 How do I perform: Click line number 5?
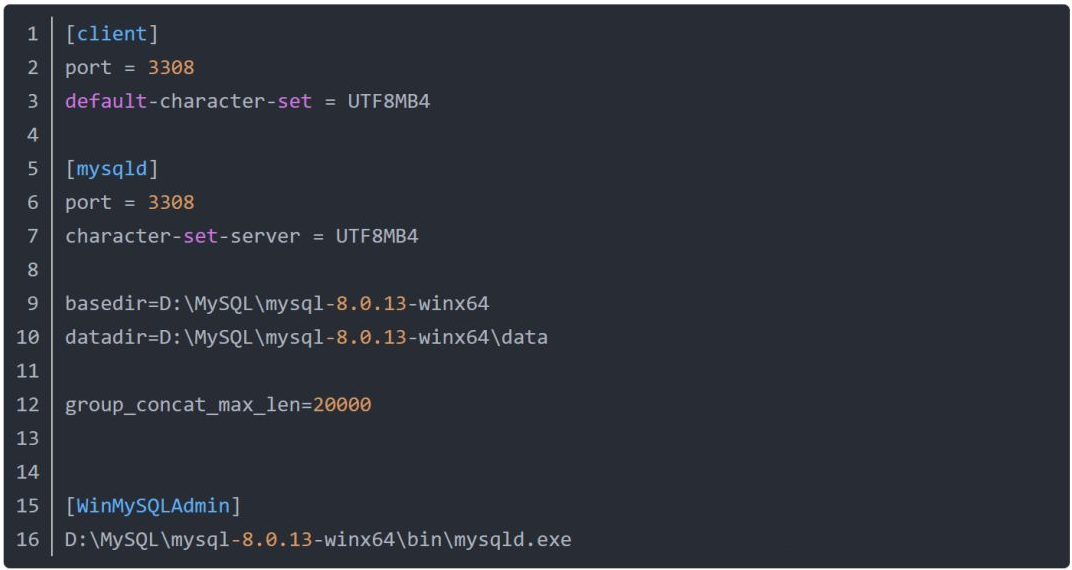pos(33,169)
